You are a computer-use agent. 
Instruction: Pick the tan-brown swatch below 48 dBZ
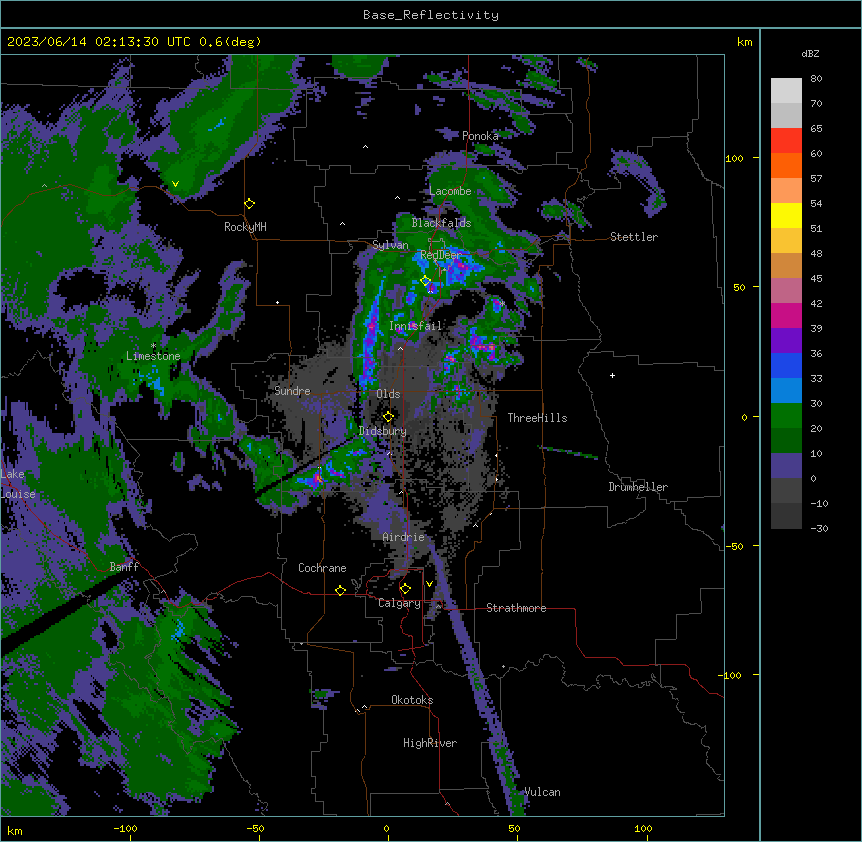click(786, 265)
